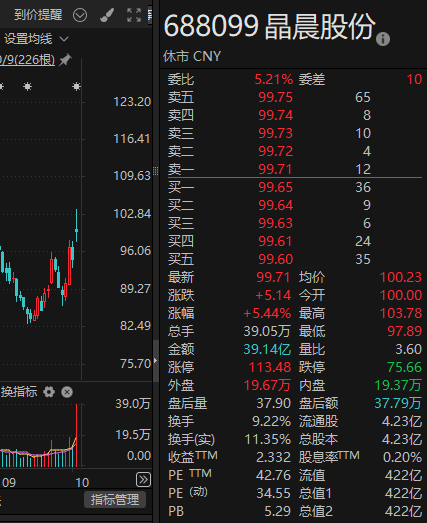Open the 到价提醒 price alert
The width and height of the screenshot is (427, 523).
click(x=38, y=15)
